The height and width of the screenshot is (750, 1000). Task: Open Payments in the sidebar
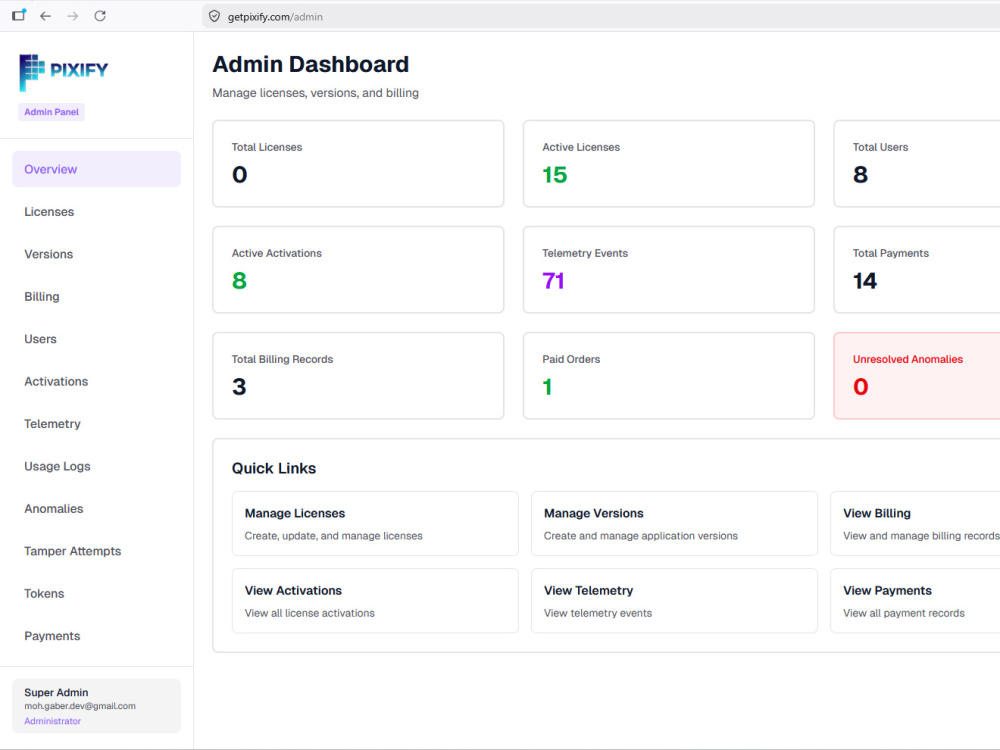96,636
